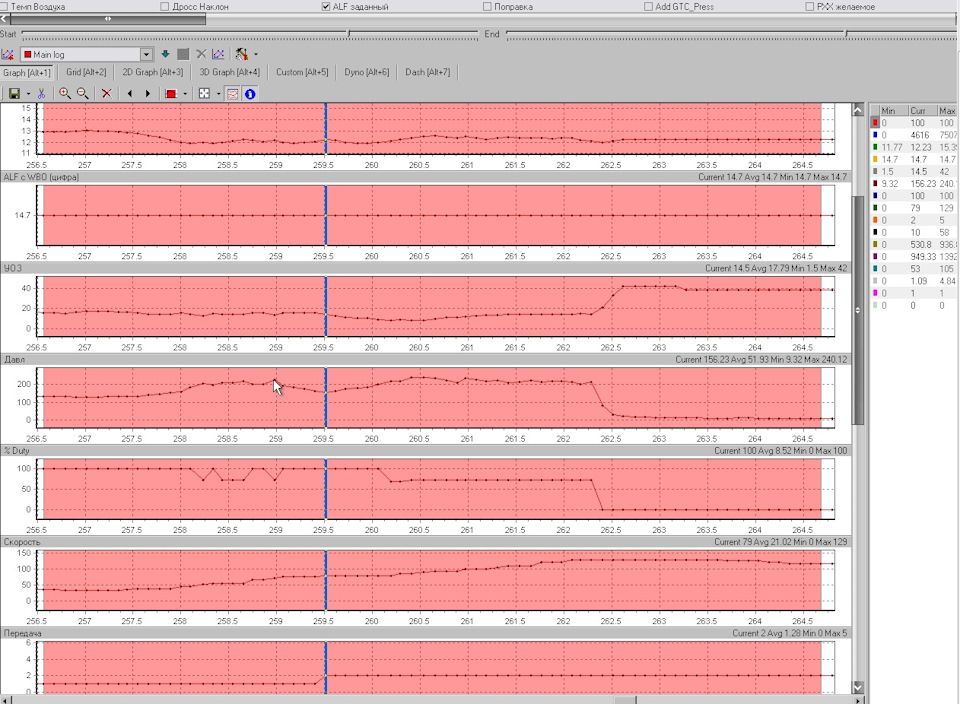The image size is (960, 704).
Task: Expand the red graph color dropdown arrow
Action: pyautogui.click(x=185, y=93)
